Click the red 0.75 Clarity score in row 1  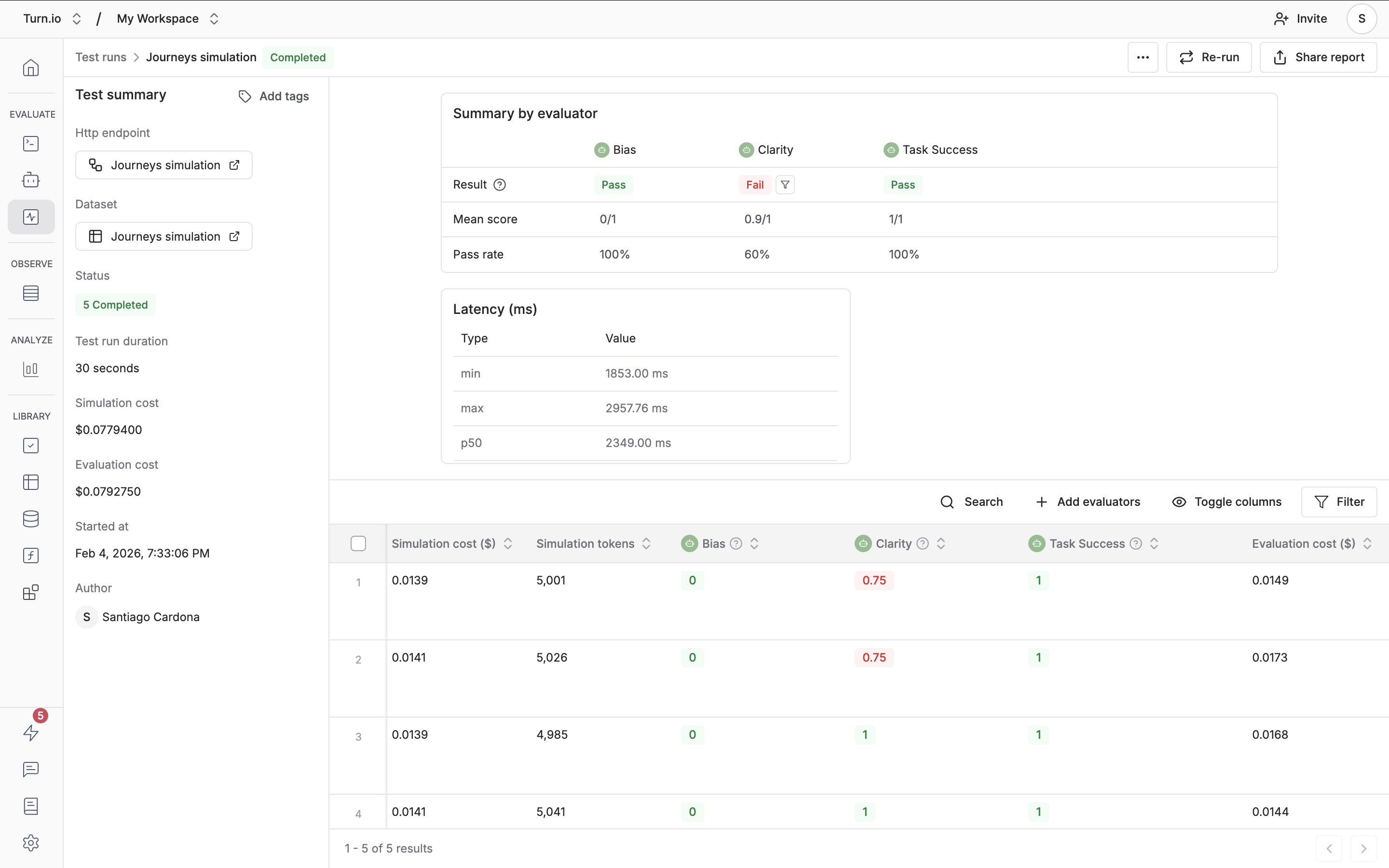pyautogui.click(x=873, y=581)
